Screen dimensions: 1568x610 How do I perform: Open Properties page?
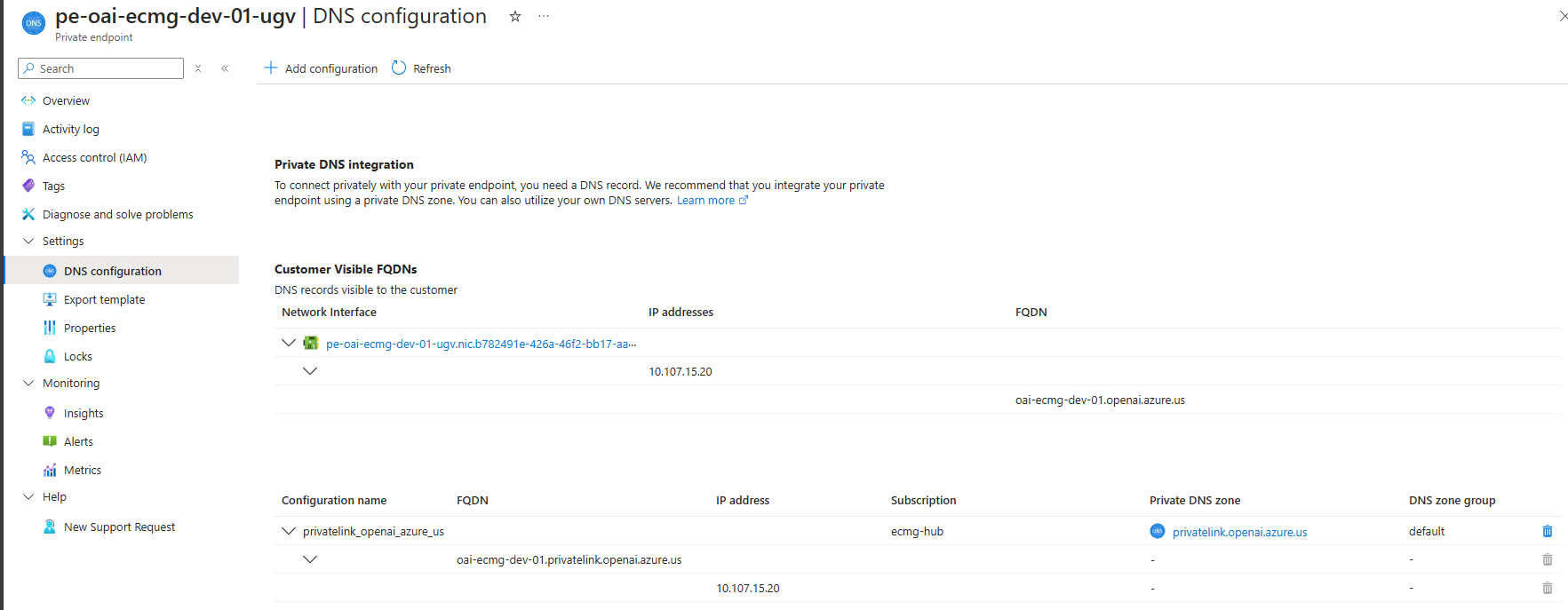90,328
